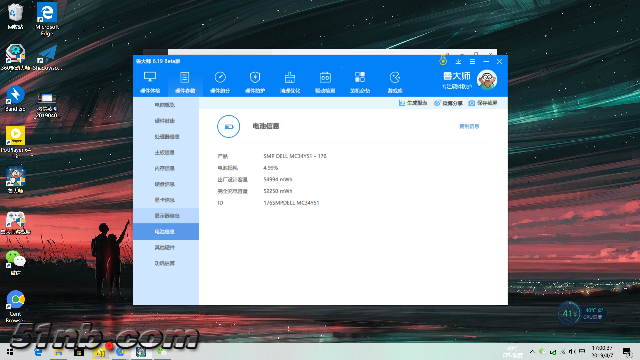Select the hardware parameters tab (document icon)
The image size is (640, 360).
pyautogui.click(x=185, y=82)
